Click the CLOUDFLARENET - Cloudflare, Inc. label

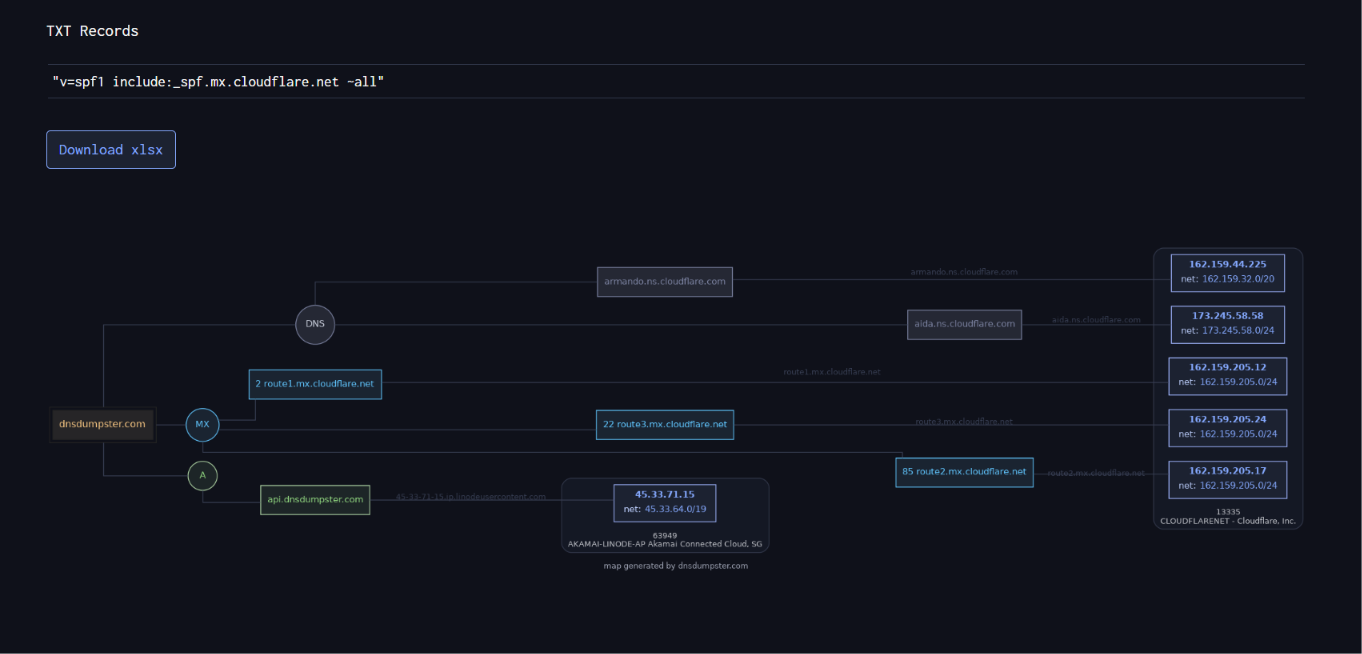(x=1227, y=521)
